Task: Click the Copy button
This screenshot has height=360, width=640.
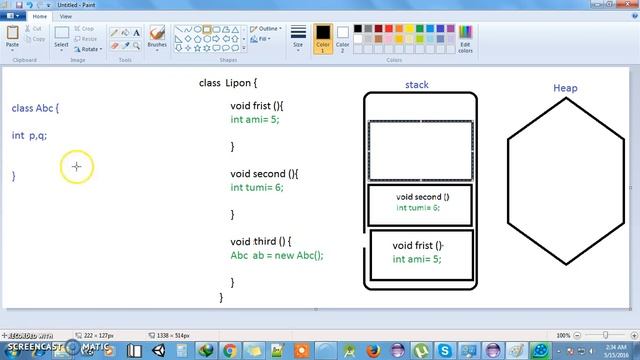Action: coord(35,39)
